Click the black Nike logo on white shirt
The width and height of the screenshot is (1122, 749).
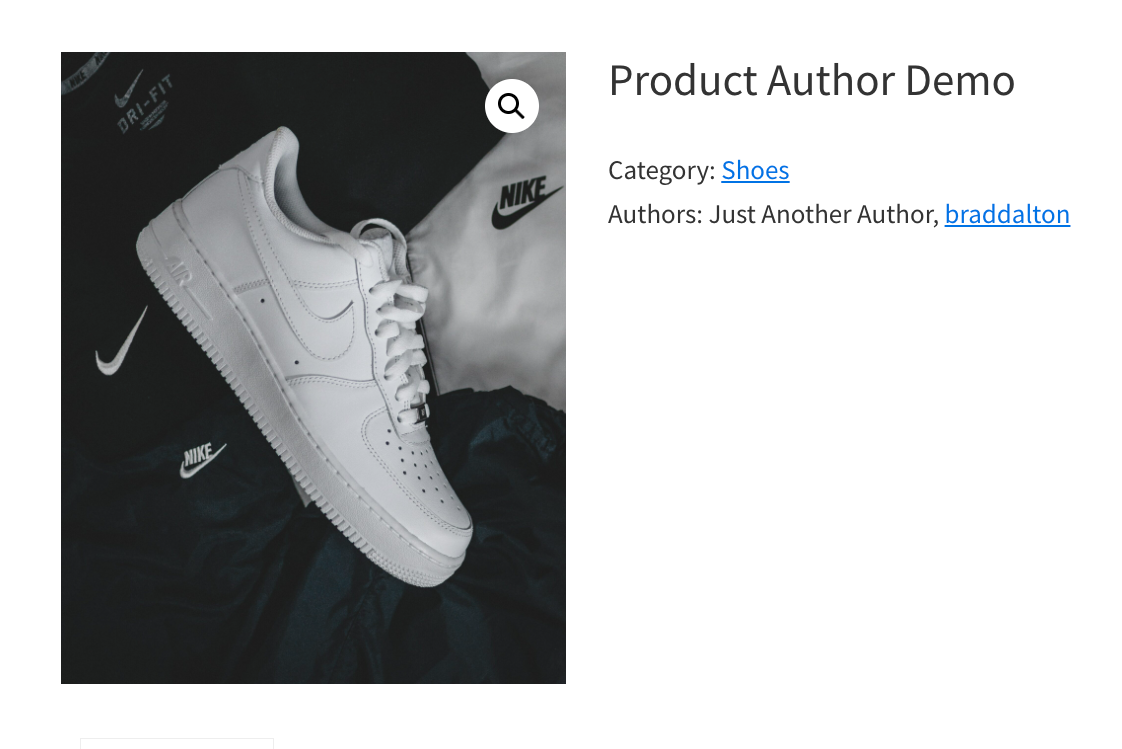click(527, 202)
